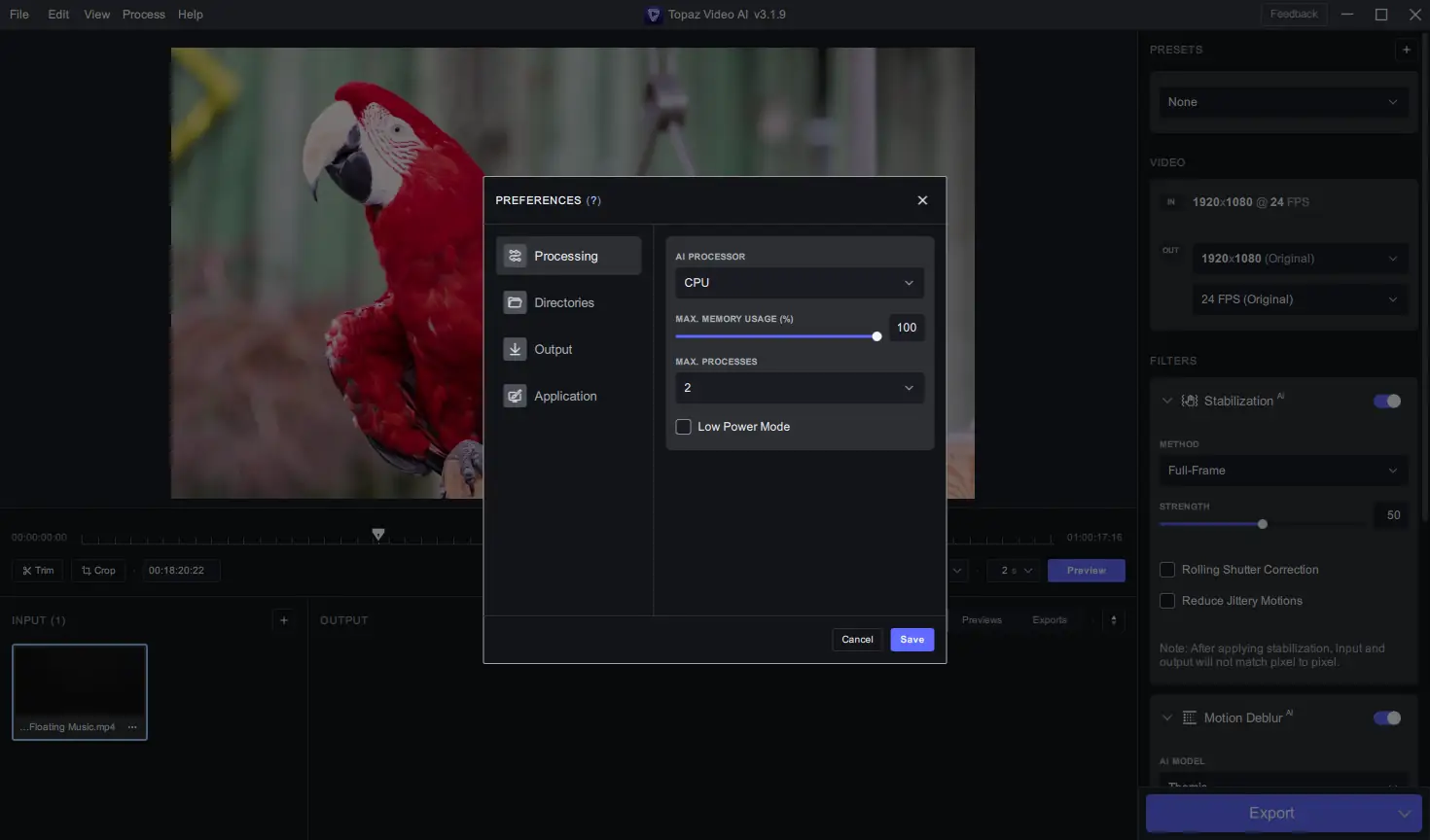Viewport: 1430px width, 840px height.
Task: Check the Reduce Jittery Motions box
Action: pyautogui.click(x=1167, y=601)
